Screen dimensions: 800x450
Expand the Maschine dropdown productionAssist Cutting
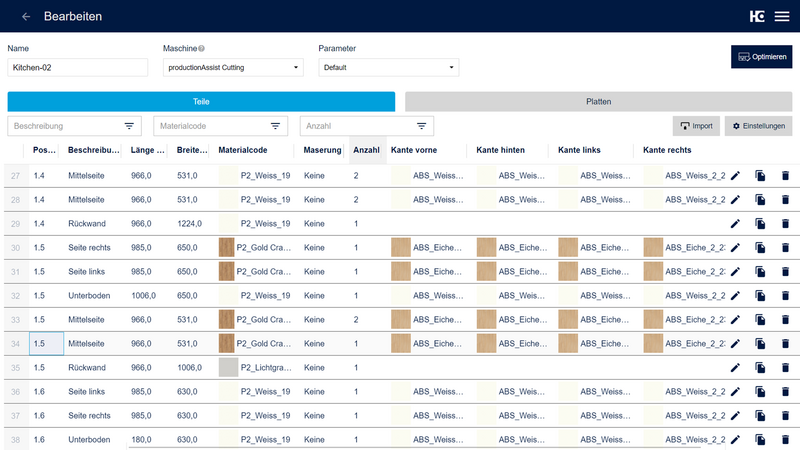232,68
